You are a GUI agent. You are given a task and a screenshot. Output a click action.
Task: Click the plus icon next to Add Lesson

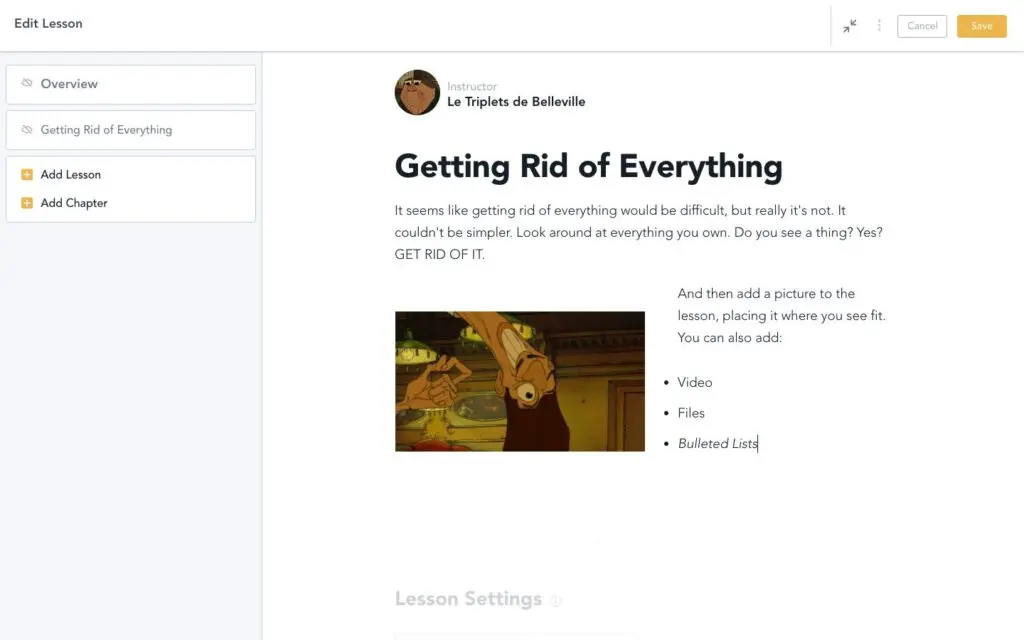pos(27,175)
